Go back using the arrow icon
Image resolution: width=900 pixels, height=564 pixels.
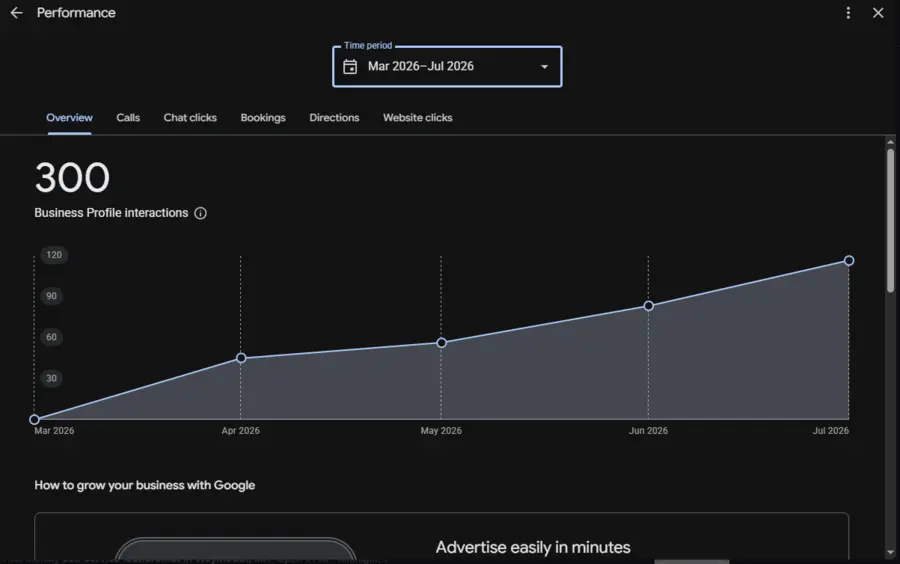(16, 13)
